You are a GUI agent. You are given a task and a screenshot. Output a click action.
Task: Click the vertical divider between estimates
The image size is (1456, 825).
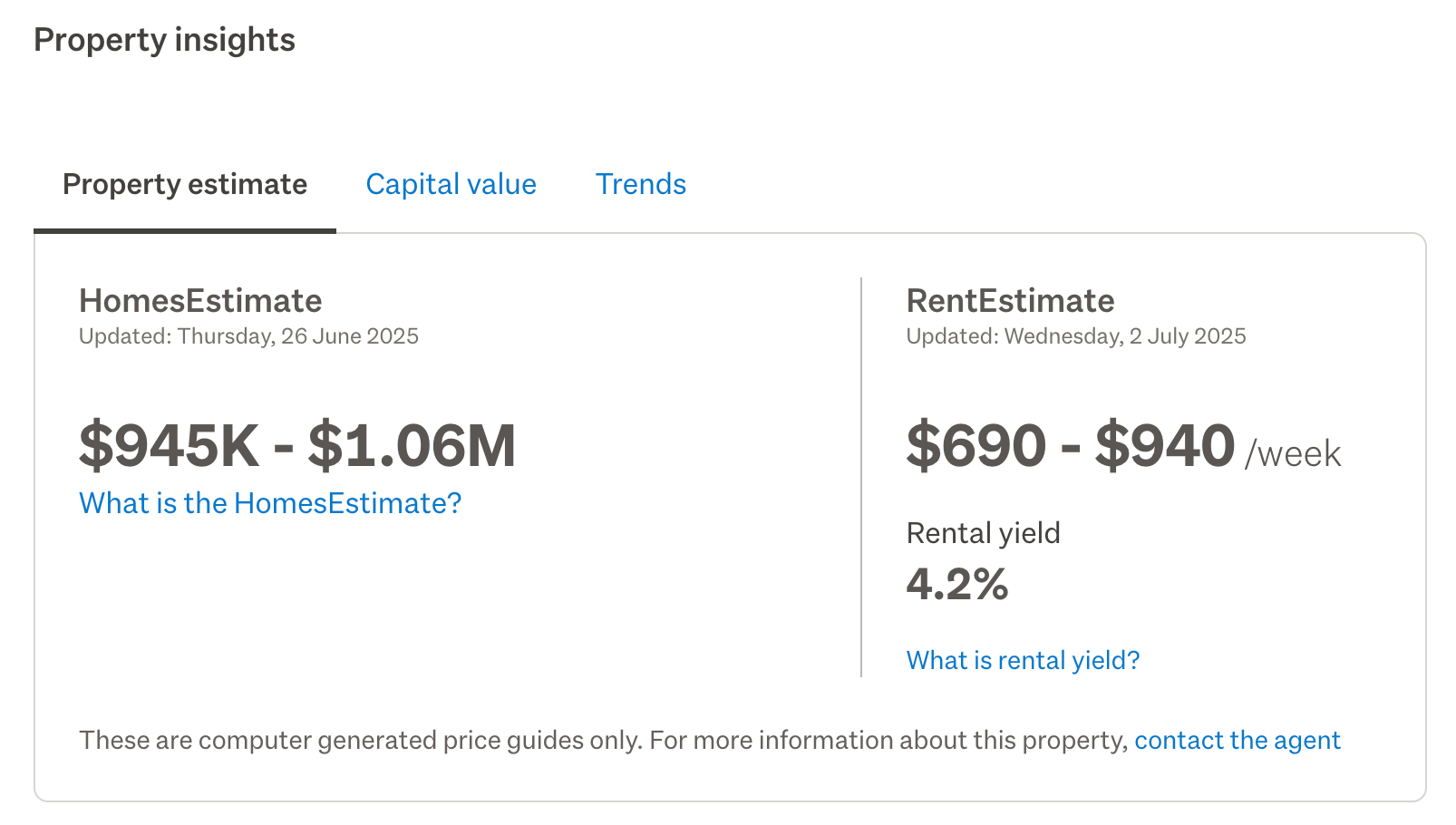coord(860,477)
